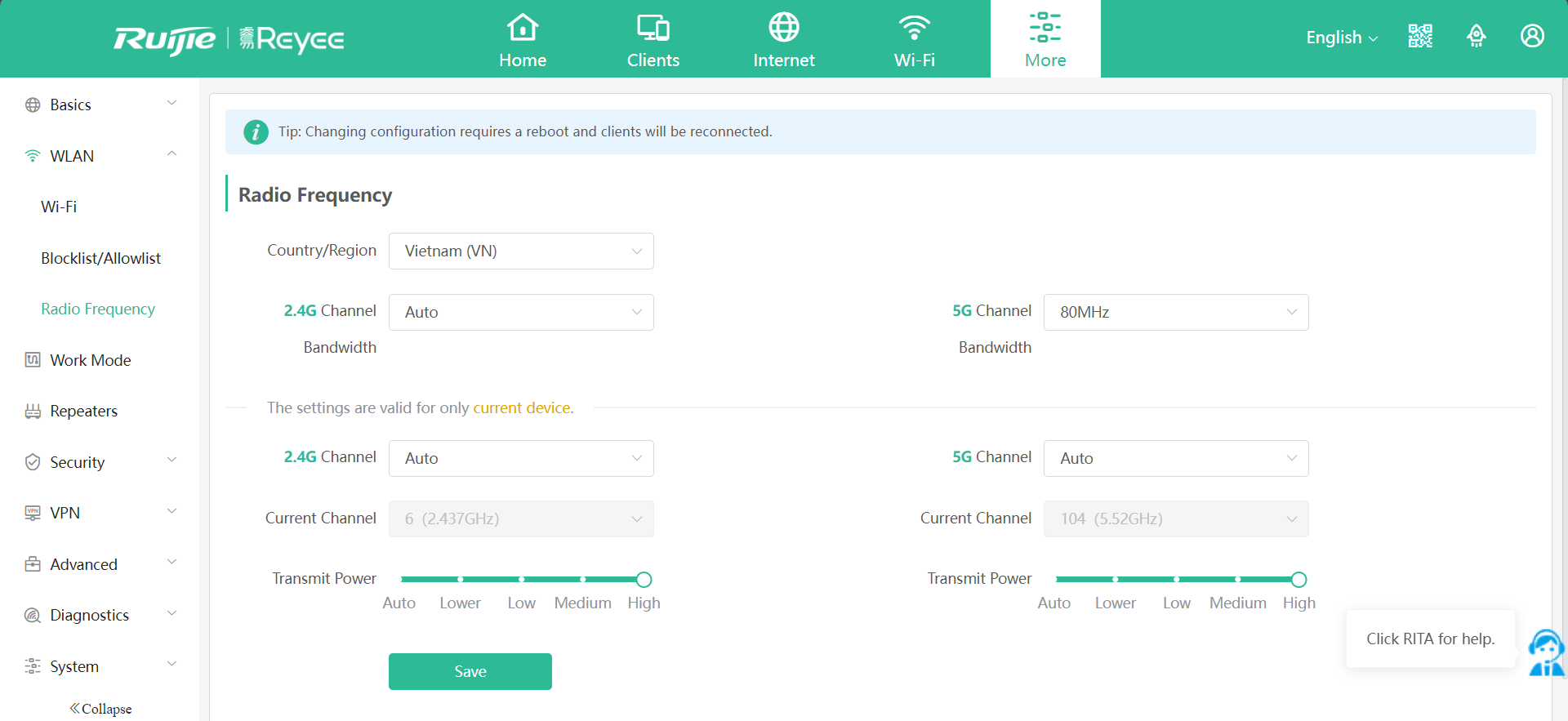The height and width of the screenshot is (721, 1568).
Task: Expand the Security sidebar section
Action: click(100, 462)
